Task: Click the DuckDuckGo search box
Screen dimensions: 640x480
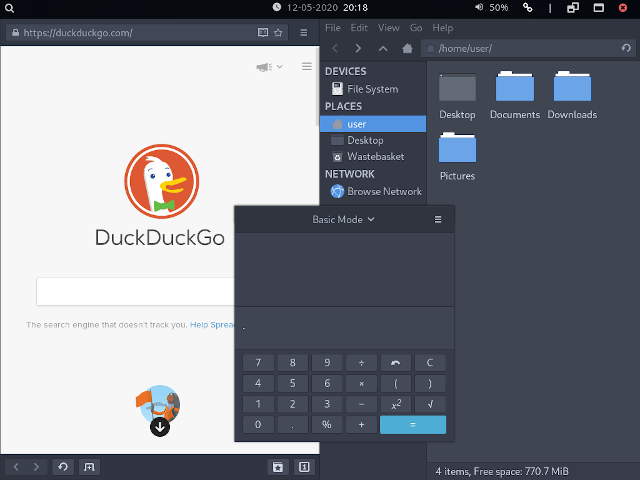Action: coord(135,292)
